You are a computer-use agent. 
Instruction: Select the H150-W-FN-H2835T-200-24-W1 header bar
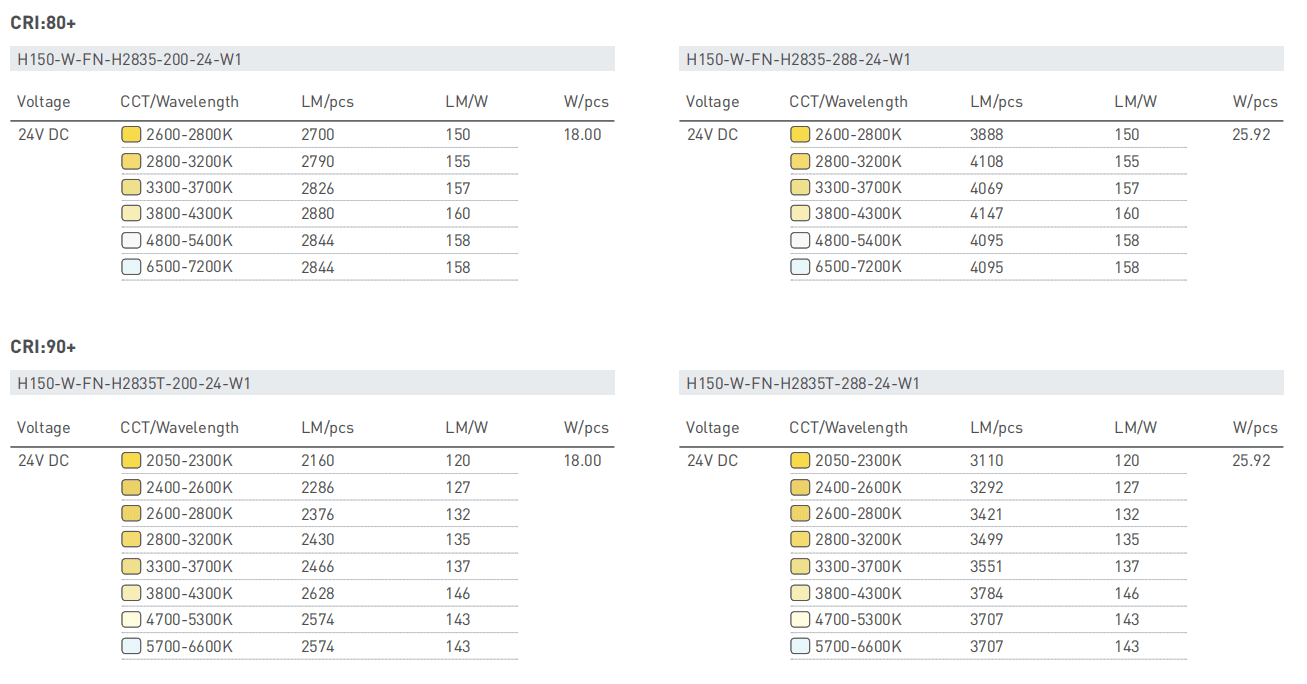(x=312, y=383)
